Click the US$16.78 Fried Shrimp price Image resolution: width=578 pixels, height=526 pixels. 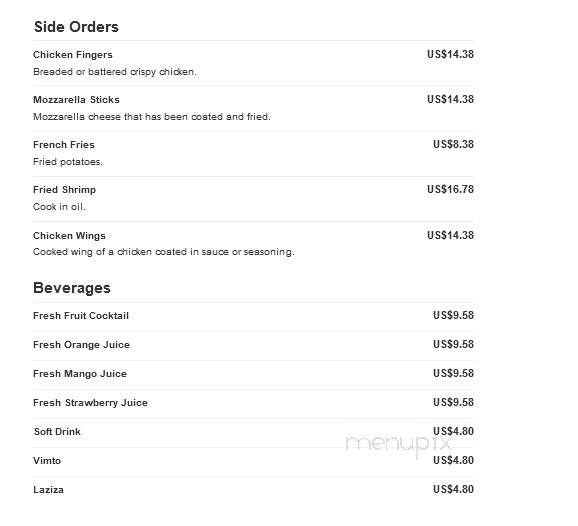point(450,189)
